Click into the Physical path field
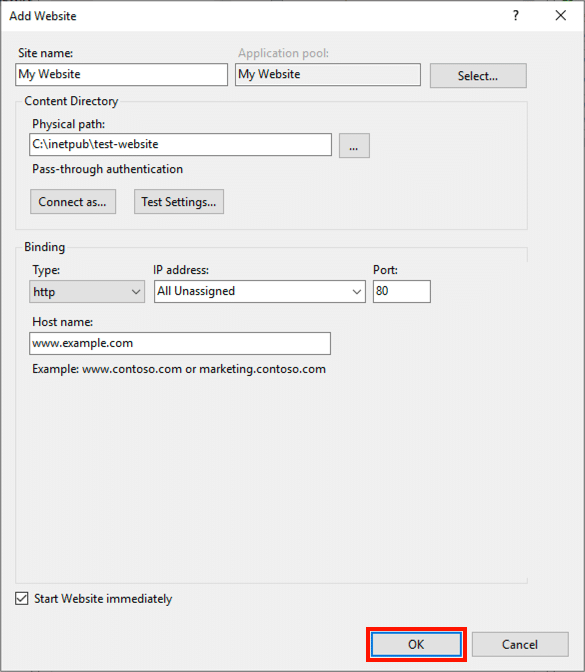 [180, 144]
